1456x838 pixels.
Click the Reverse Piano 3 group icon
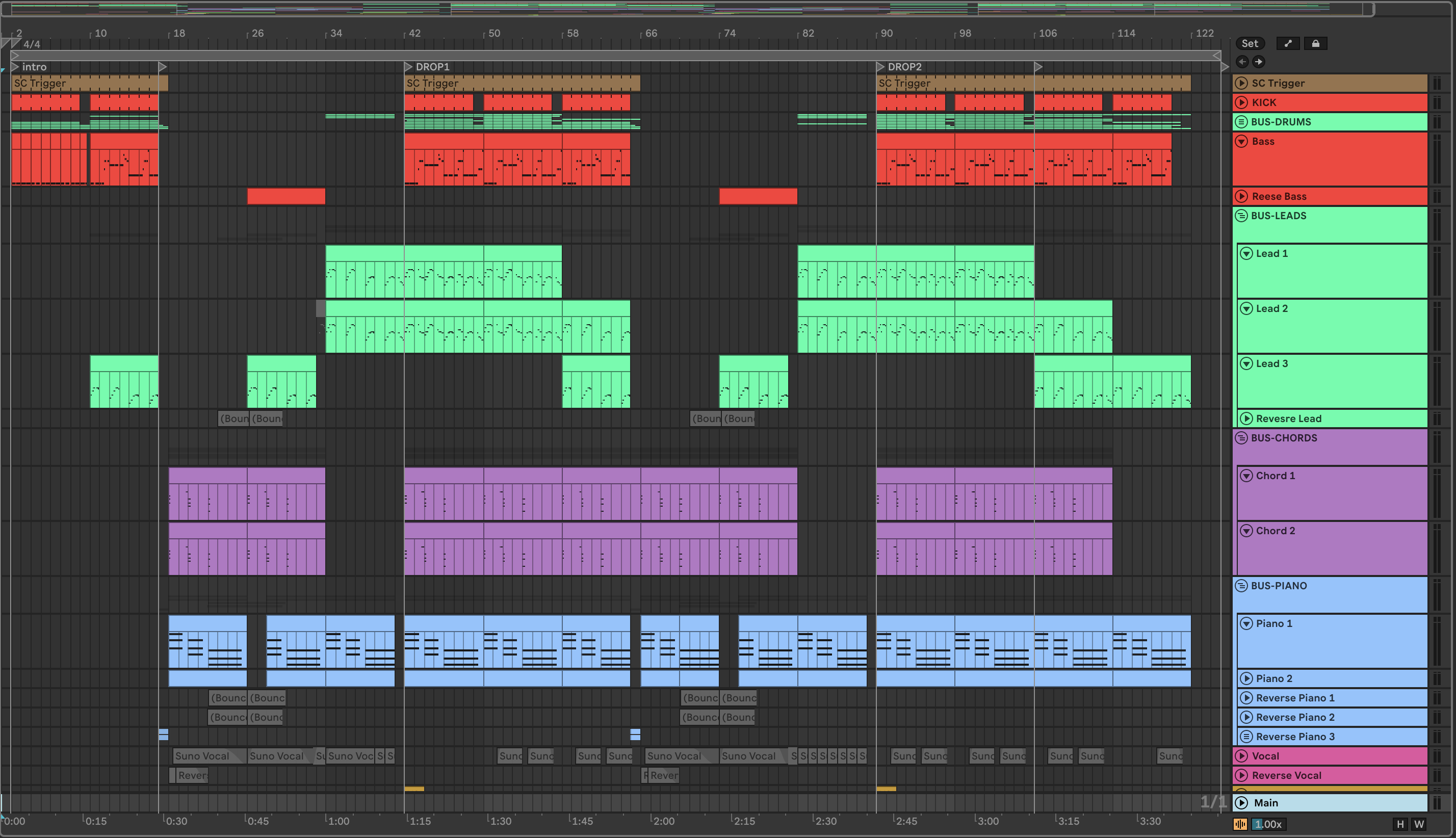click(x=1246, y=737)
